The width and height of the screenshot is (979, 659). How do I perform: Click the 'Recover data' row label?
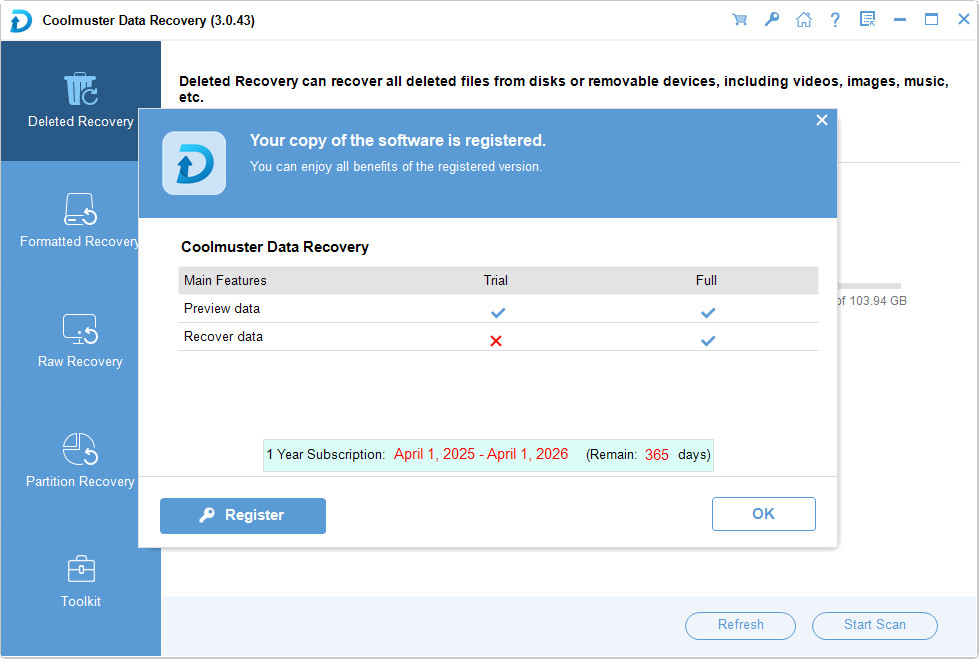pos(223,337)
